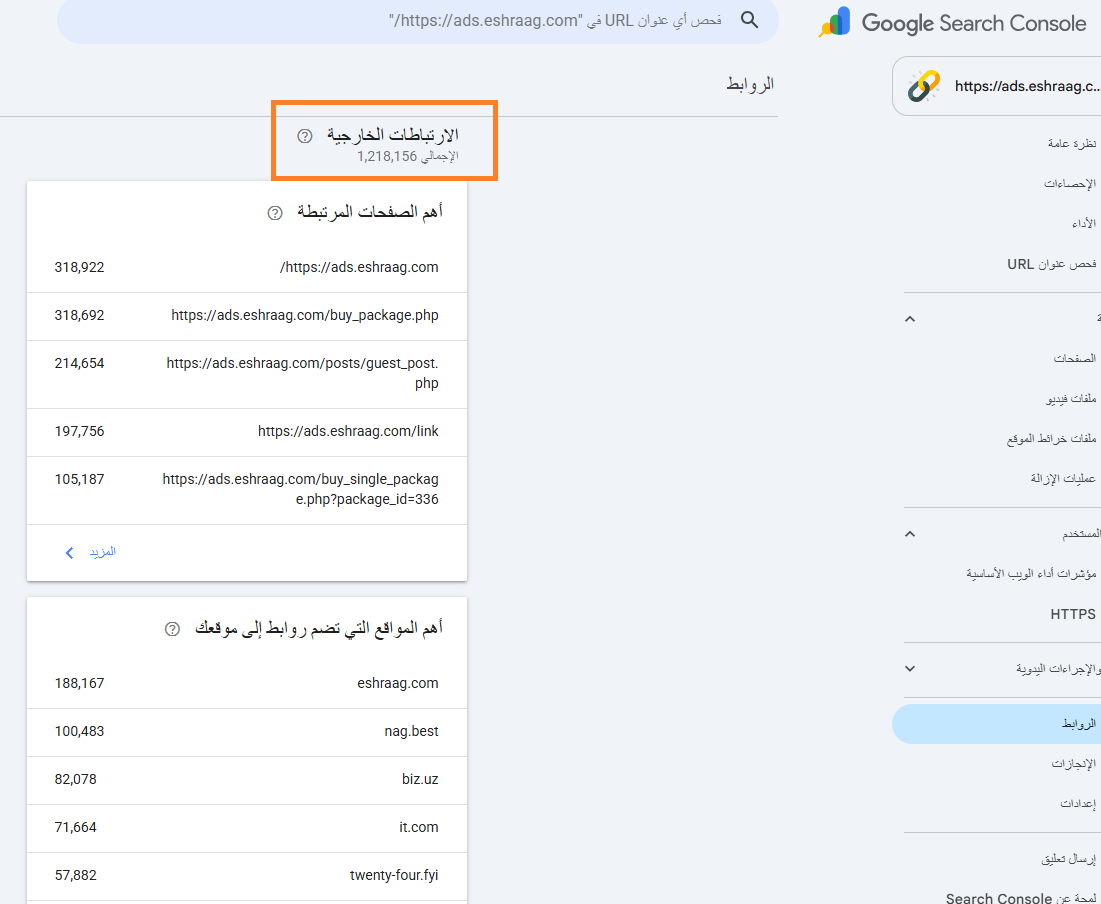Click the Google Search Console logo
1101x904 pixels.
pos(954,22)
